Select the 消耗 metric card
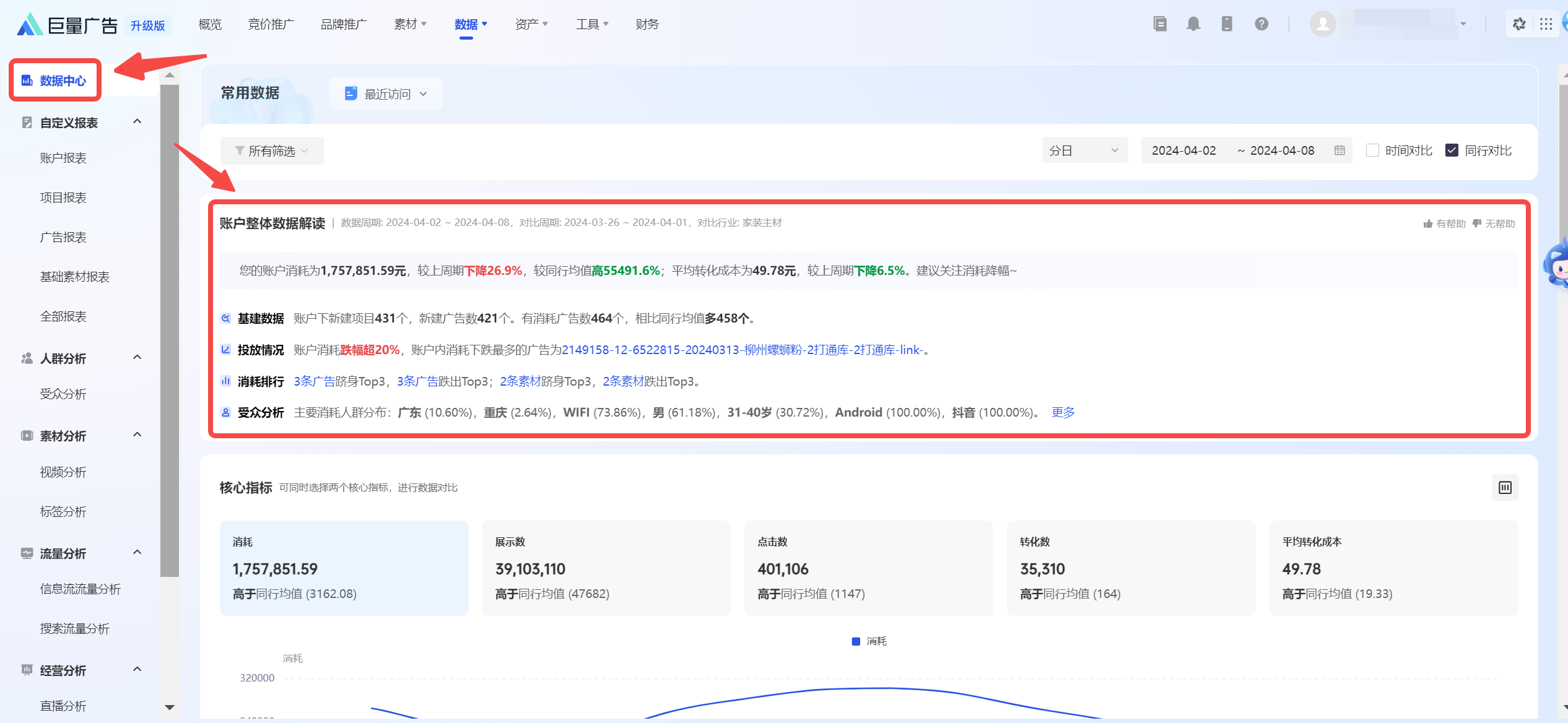Viewport: 1568px width, 723px height. coord(344,568)
